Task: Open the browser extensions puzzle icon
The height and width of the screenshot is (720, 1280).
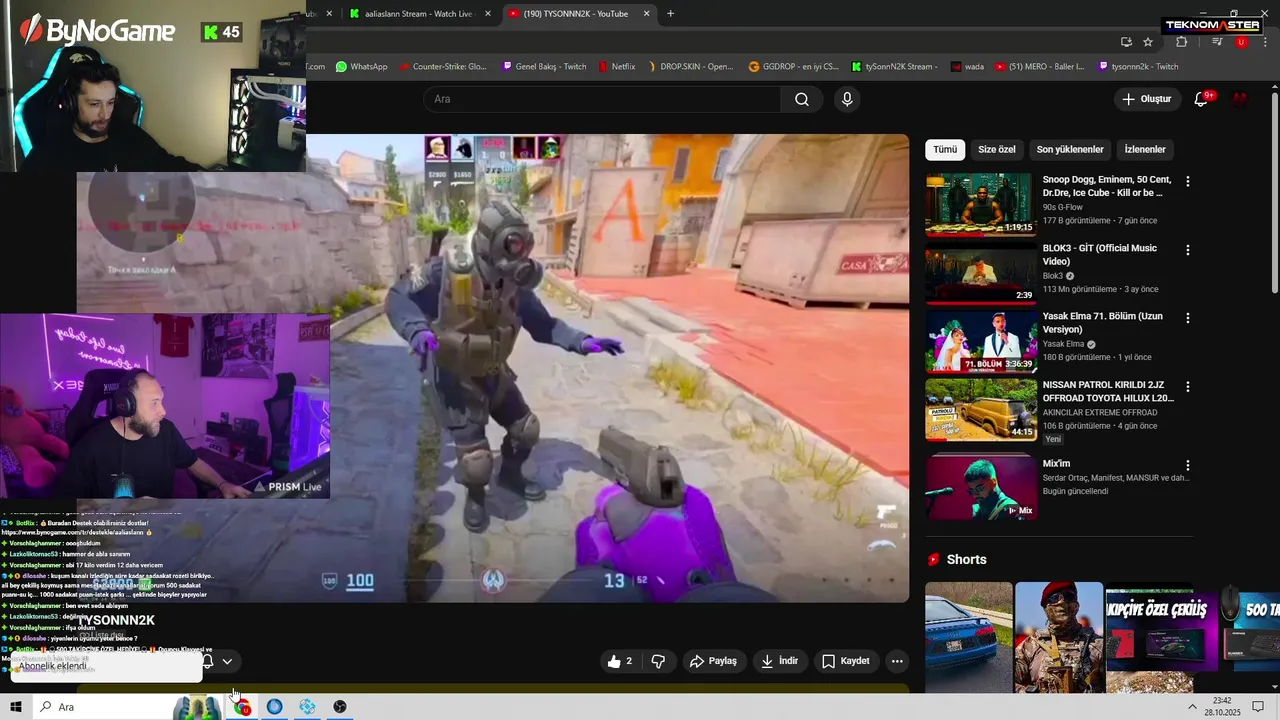Action: click(1182, 42)
